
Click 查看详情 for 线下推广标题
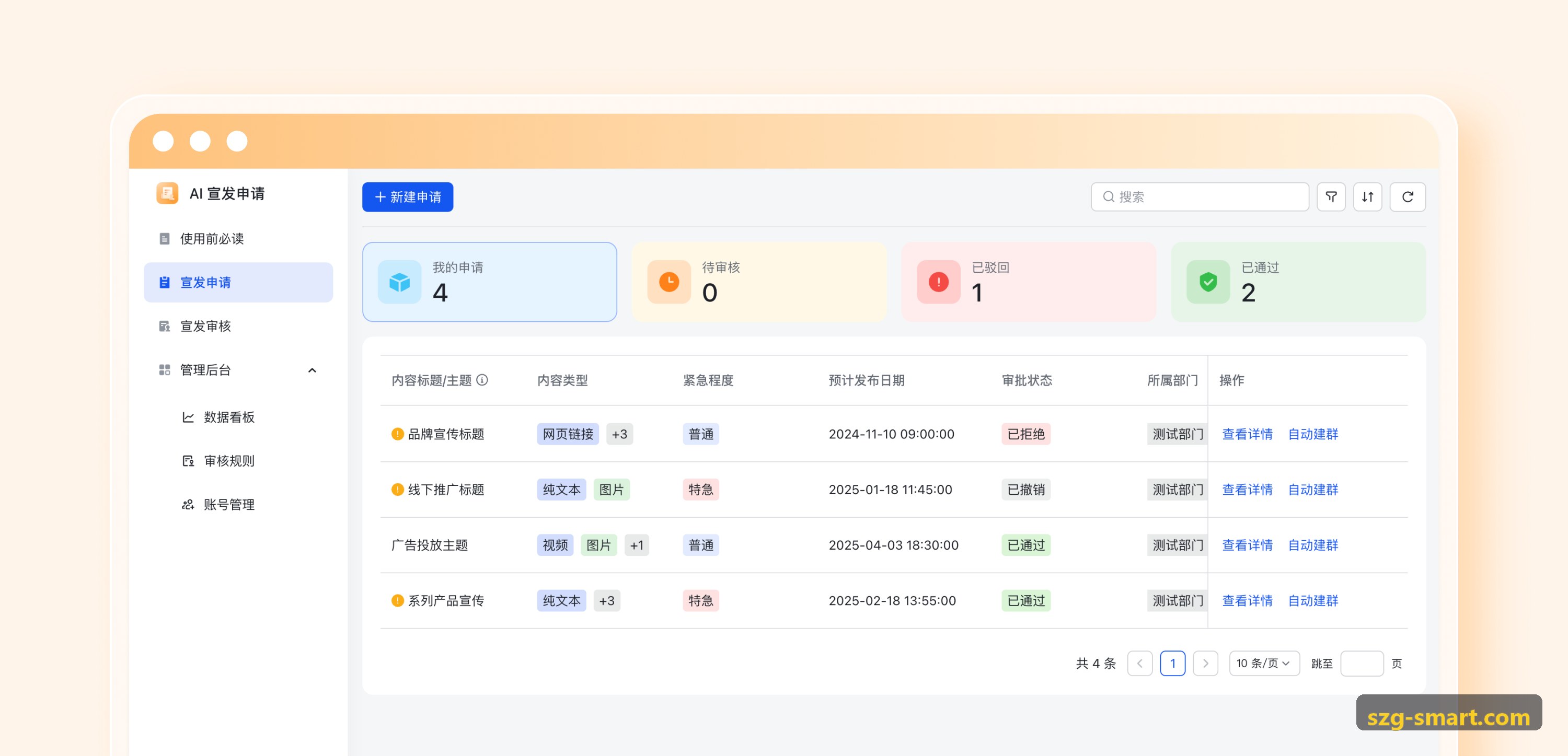(x=1247, y=490)
